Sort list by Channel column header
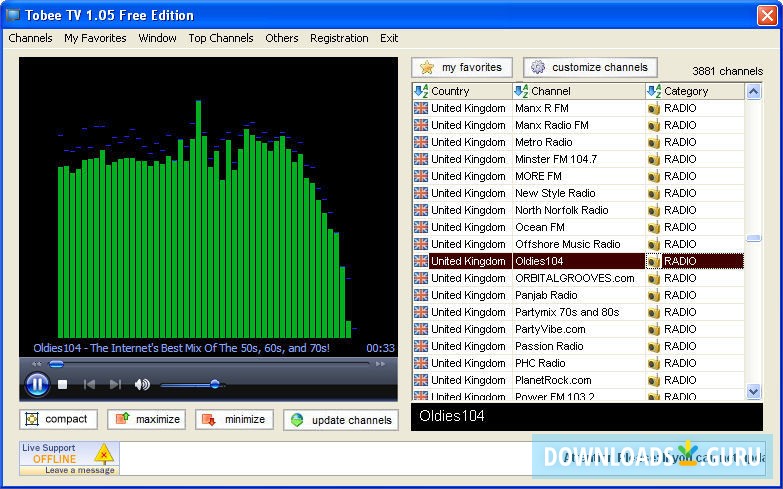783x489 pixels. pos(579,91)
